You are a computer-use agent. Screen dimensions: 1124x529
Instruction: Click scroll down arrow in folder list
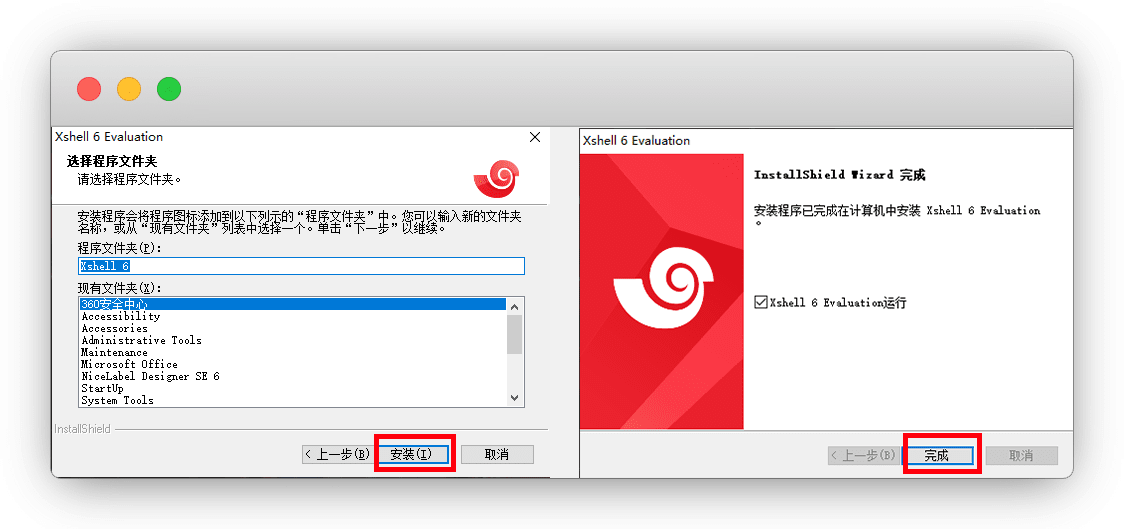[x=515, y=398]
